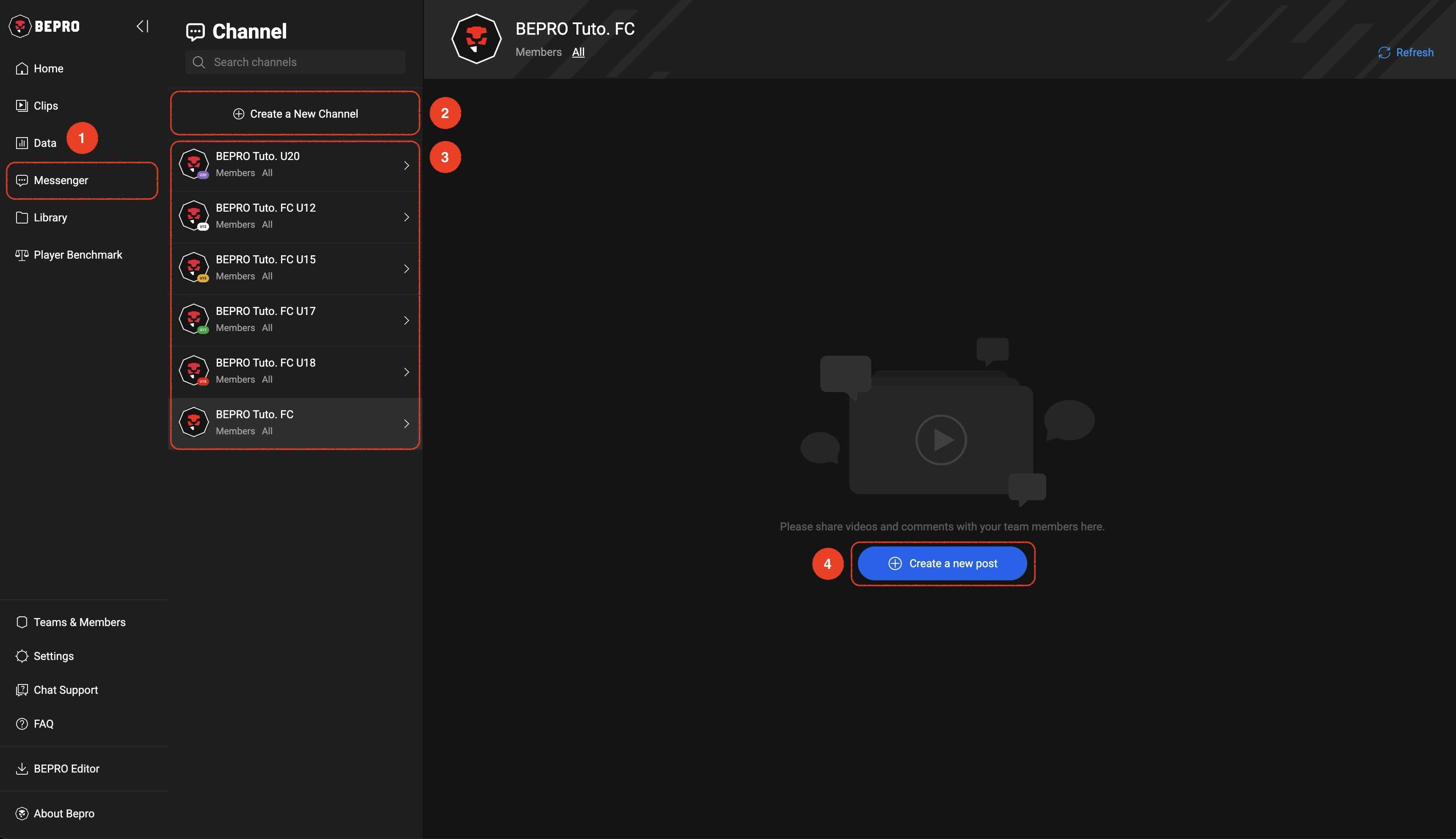Collapse the left sidebar with arrow icon

[142, 27]
